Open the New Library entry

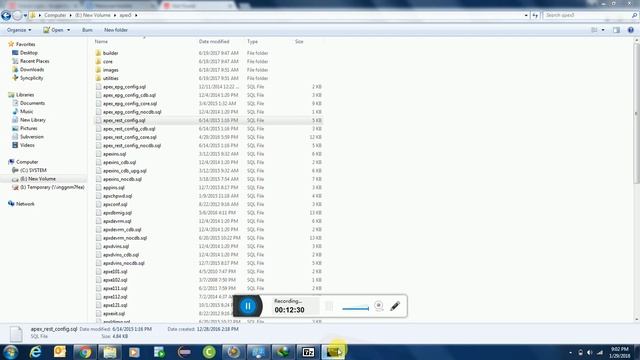(33, 120)
